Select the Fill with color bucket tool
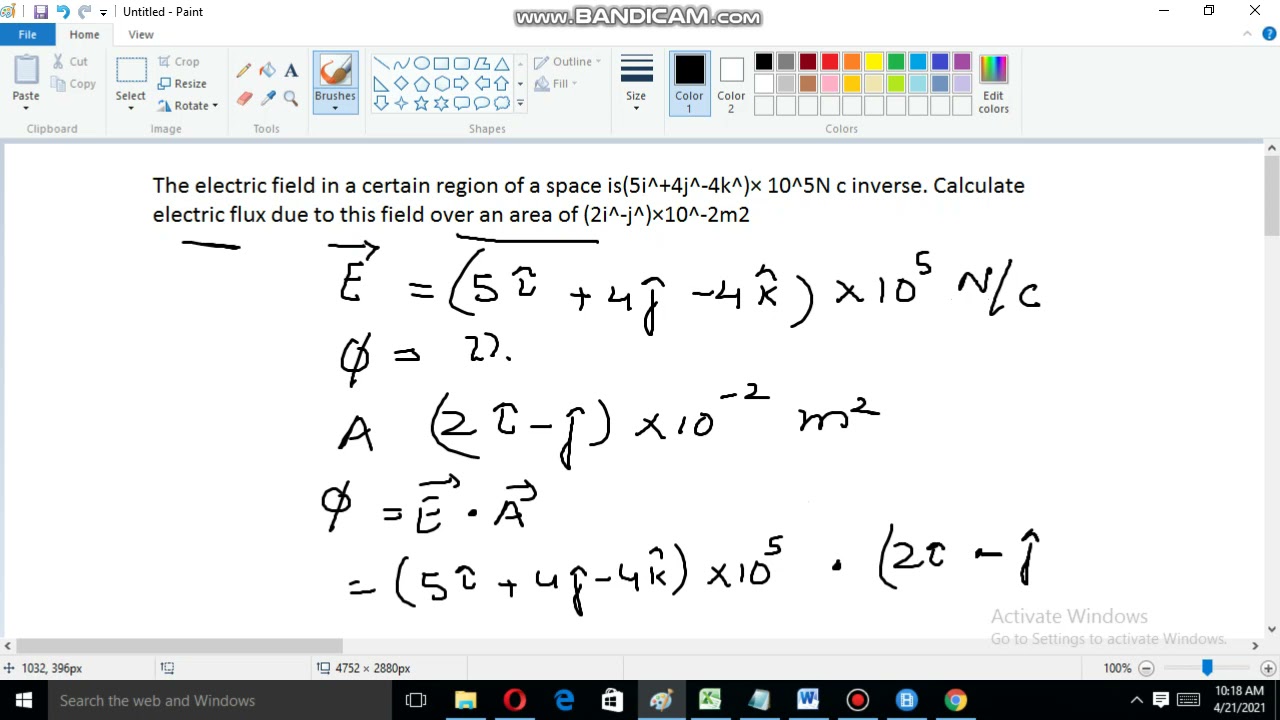Screen dimensions: 1280x720 pos(267,70)
